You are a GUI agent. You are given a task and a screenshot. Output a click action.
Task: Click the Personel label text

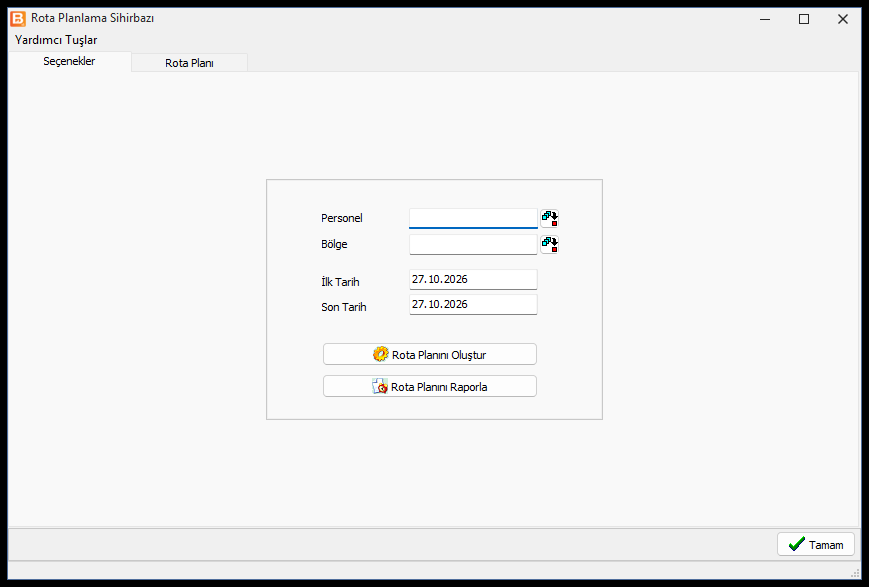tap(341, 218)
